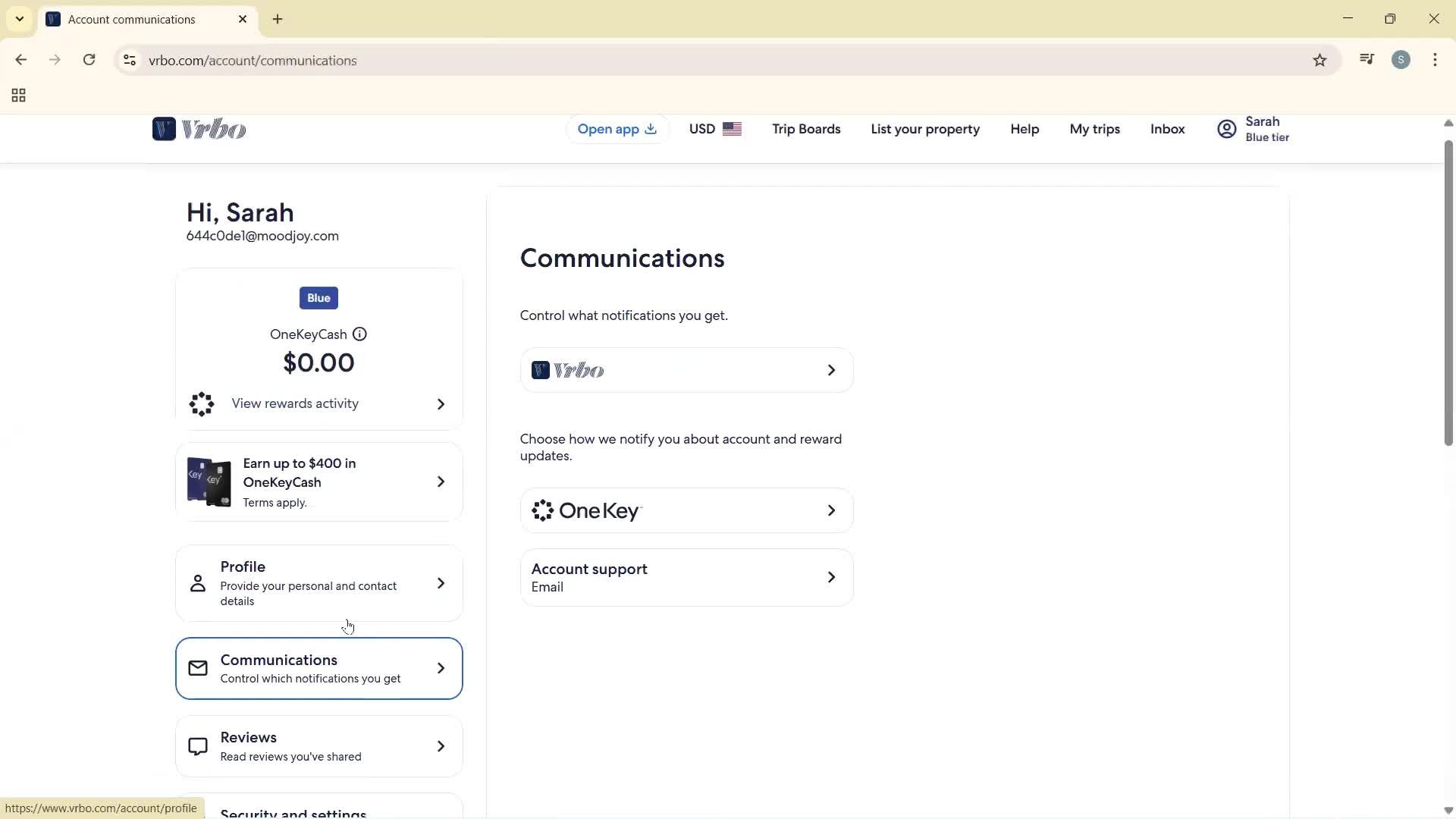The image size is (1456, 819).
Task: Open the Vrbo home logo
Action: tap(199, 129)
